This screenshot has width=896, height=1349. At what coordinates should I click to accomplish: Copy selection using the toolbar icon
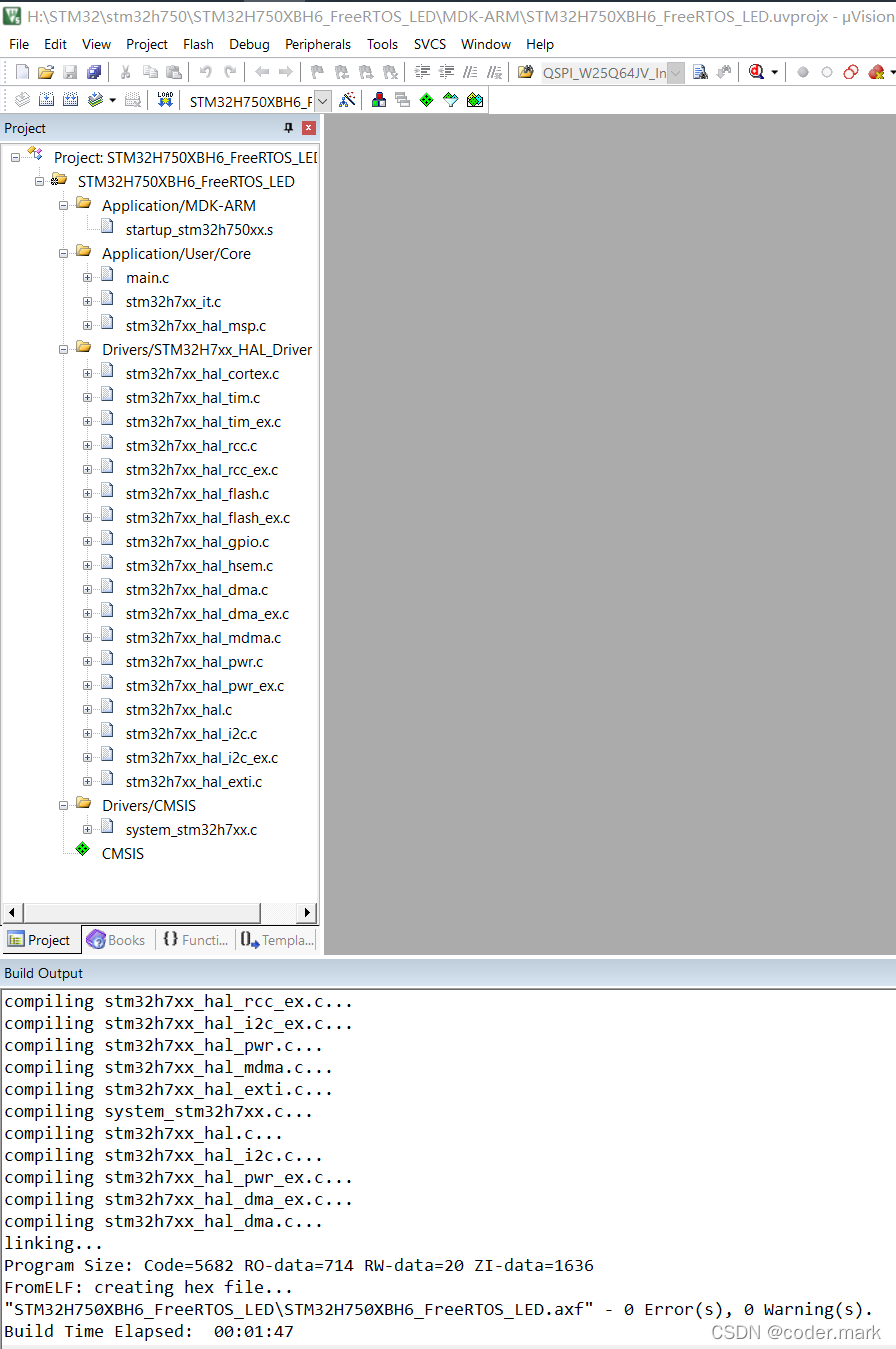pos(150,72)
